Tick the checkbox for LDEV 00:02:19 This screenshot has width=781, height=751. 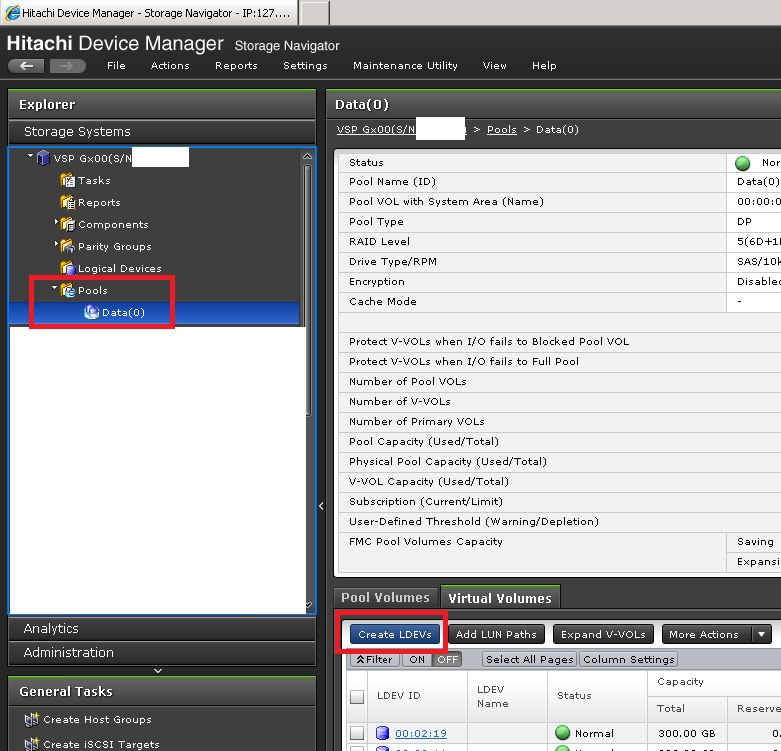(357, 733)
